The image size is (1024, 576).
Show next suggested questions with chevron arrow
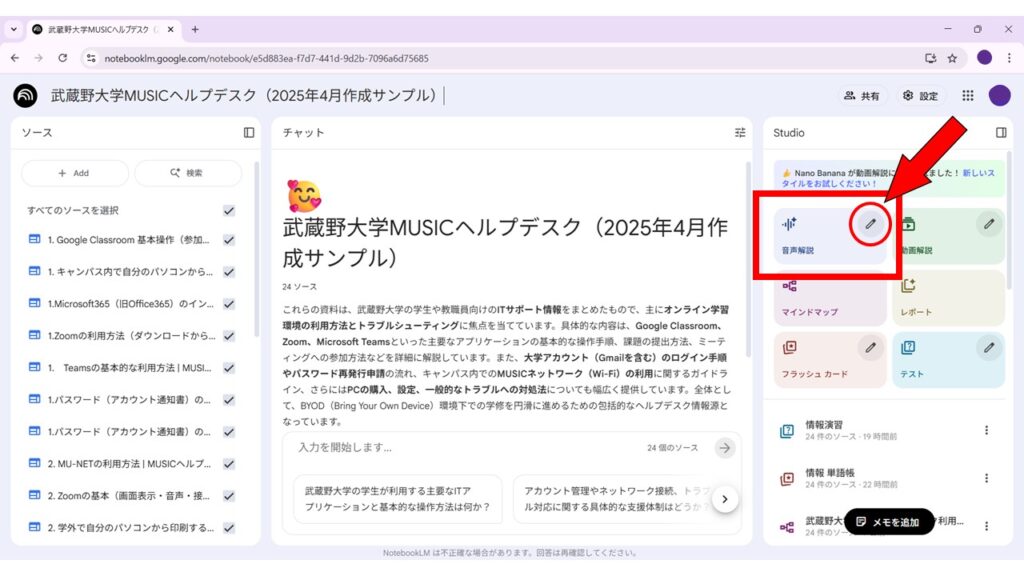(x=725, y=498)
